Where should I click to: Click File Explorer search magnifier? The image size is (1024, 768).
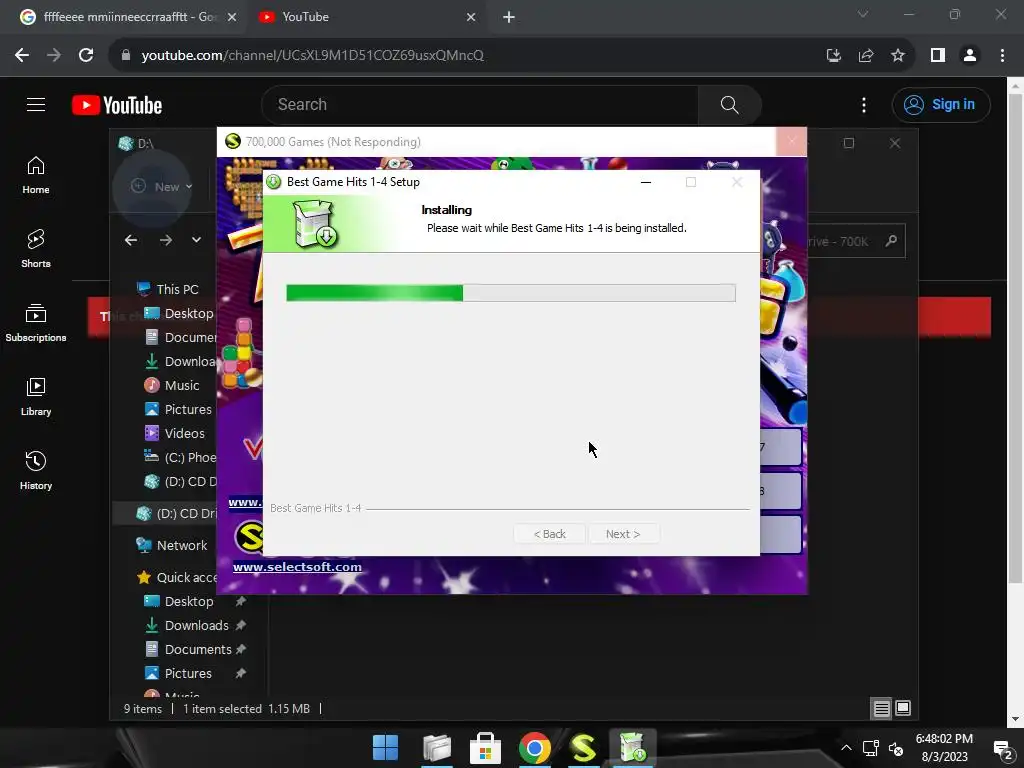tap(891, 241)
